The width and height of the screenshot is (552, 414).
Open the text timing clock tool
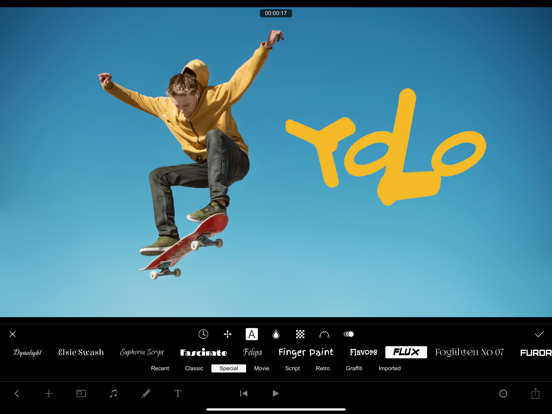pyautogui.click(x=203, y=334)
